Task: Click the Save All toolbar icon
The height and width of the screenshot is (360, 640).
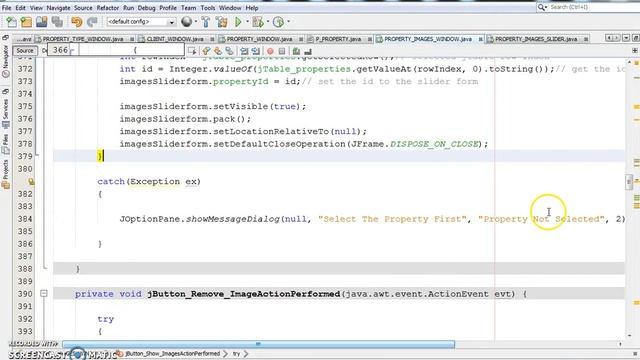Action: click(57, 22)
